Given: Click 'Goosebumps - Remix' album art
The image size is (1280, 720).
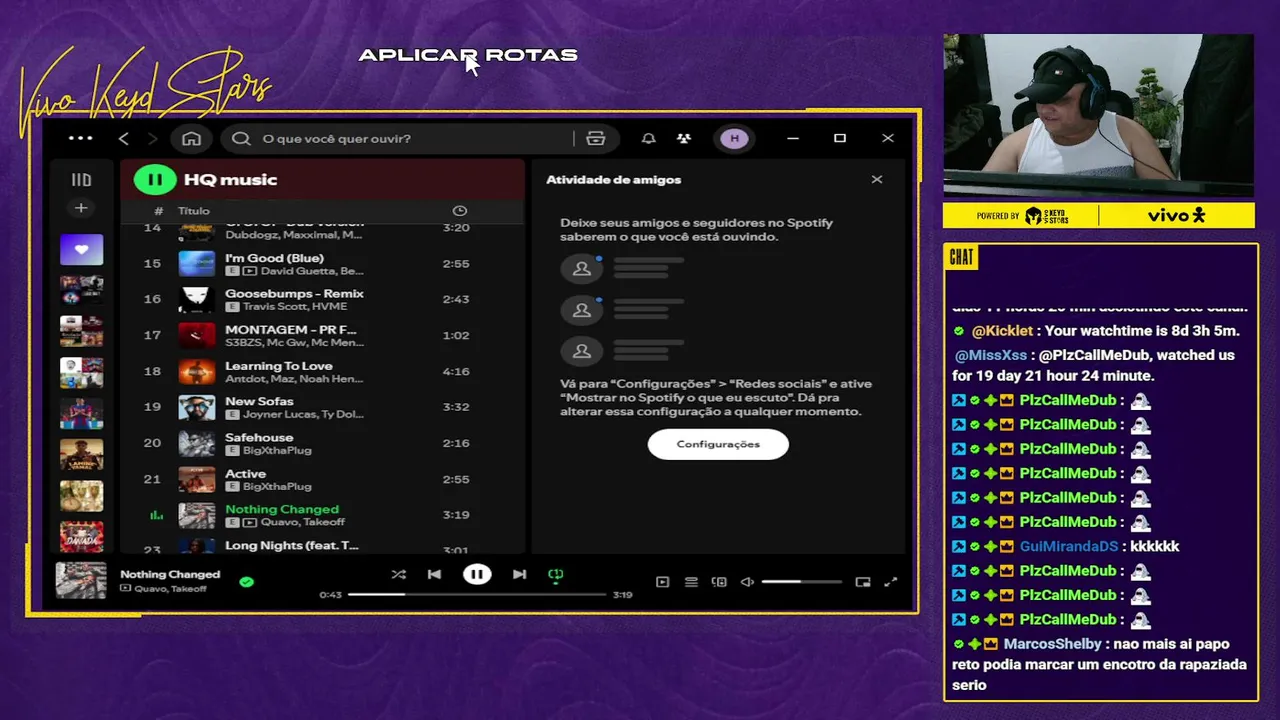Looking at the screenshot, I should [x=197, y=299].
